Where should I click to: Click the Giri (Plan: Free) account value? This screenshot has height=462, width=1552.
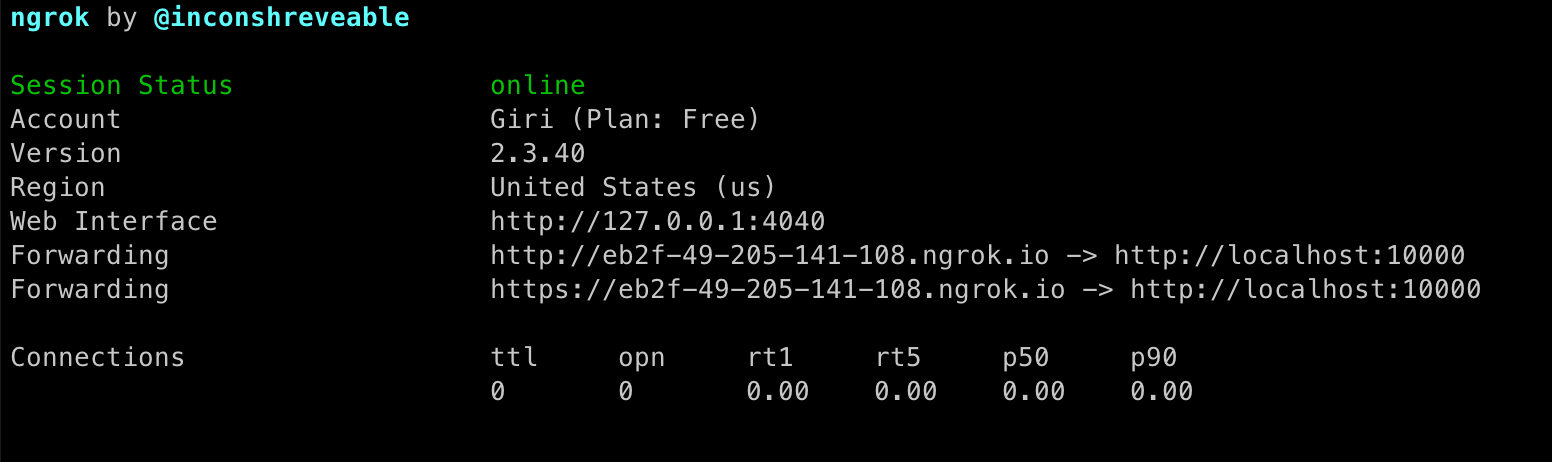tap(626, 120)
